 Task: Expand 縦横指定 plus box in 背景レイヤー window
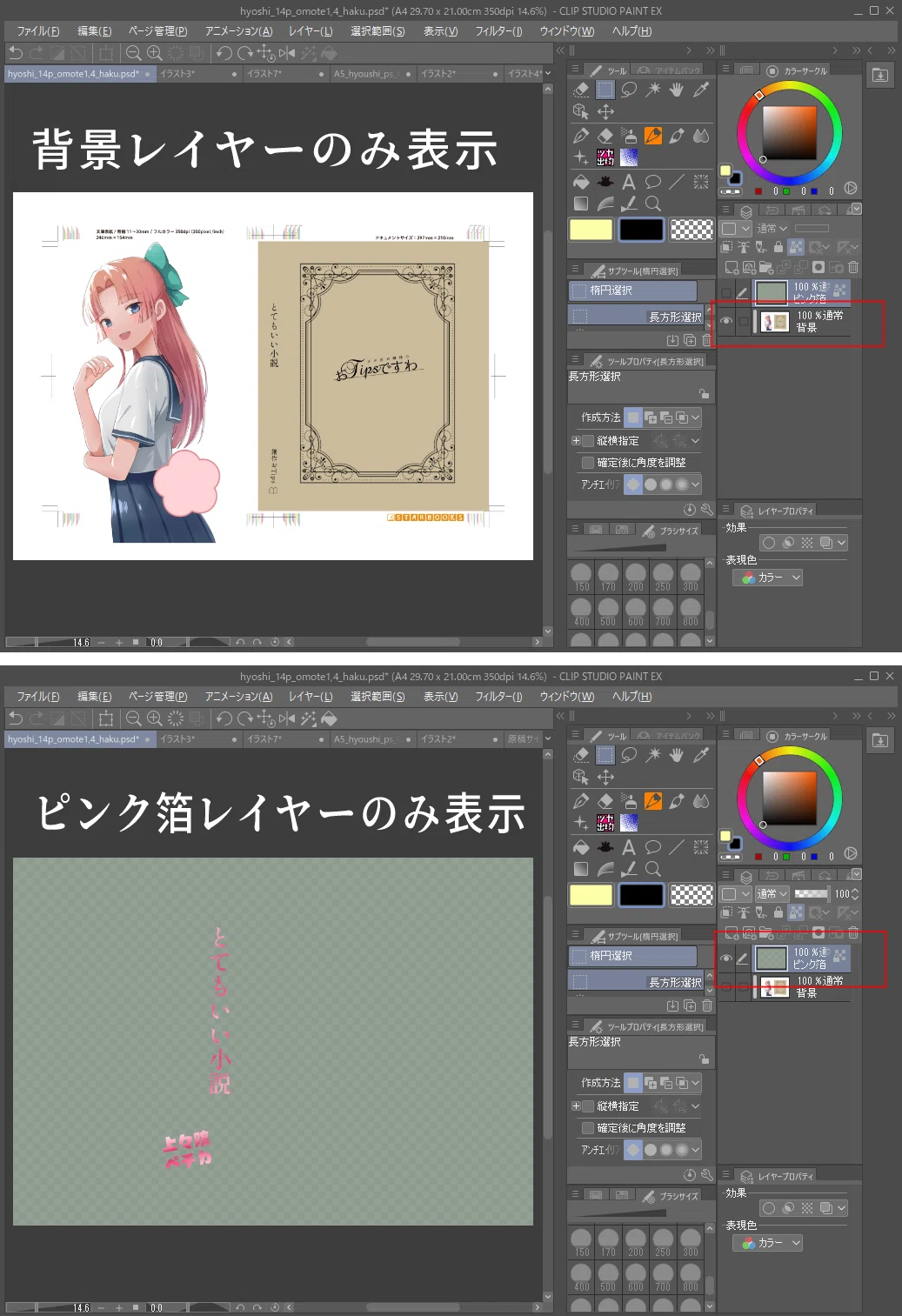point(576,441)
